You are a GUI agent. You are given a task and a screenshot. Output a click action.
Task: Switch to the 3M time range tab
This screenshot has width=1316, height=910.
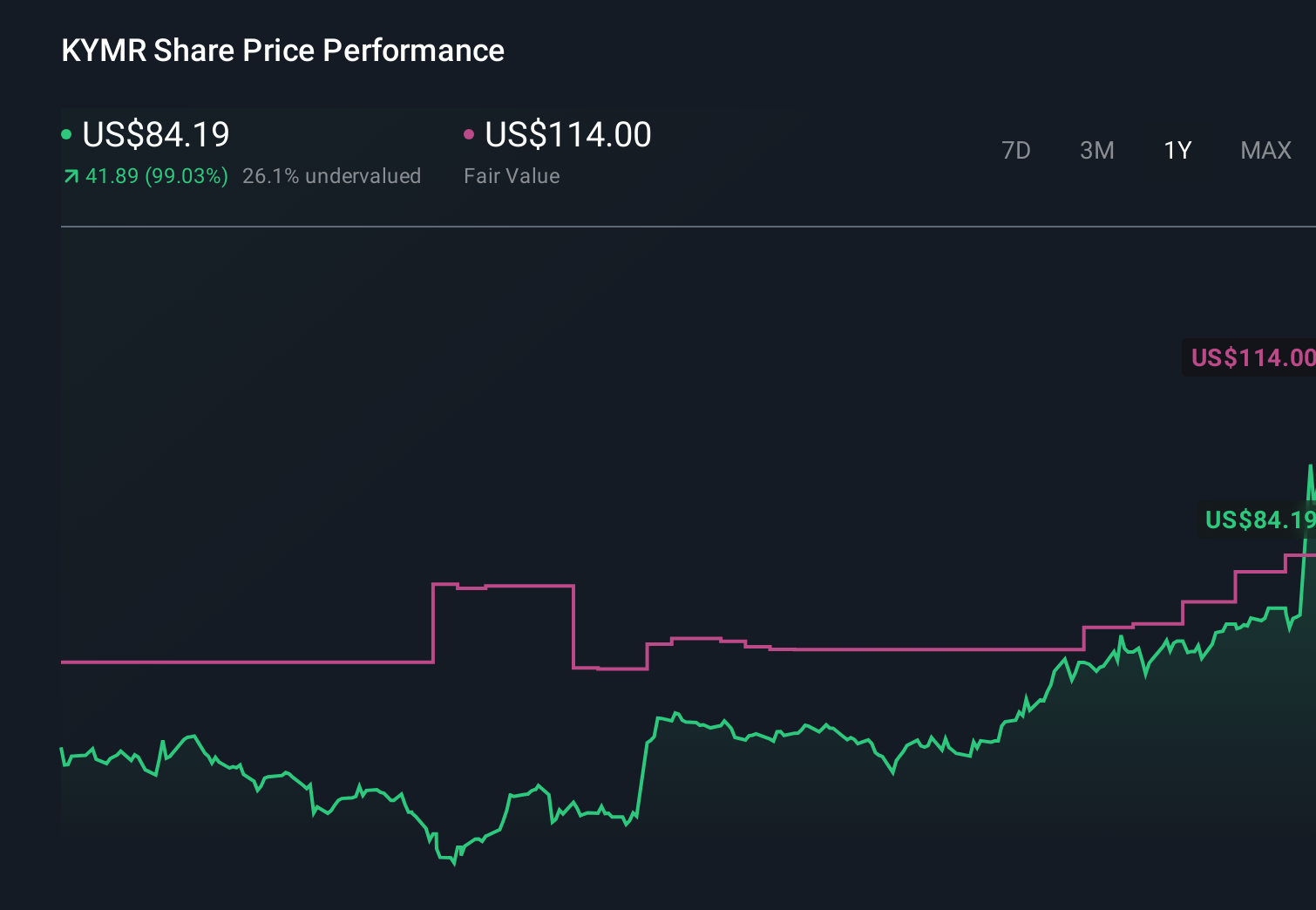pyautogui.click(x=1096, y=150)
